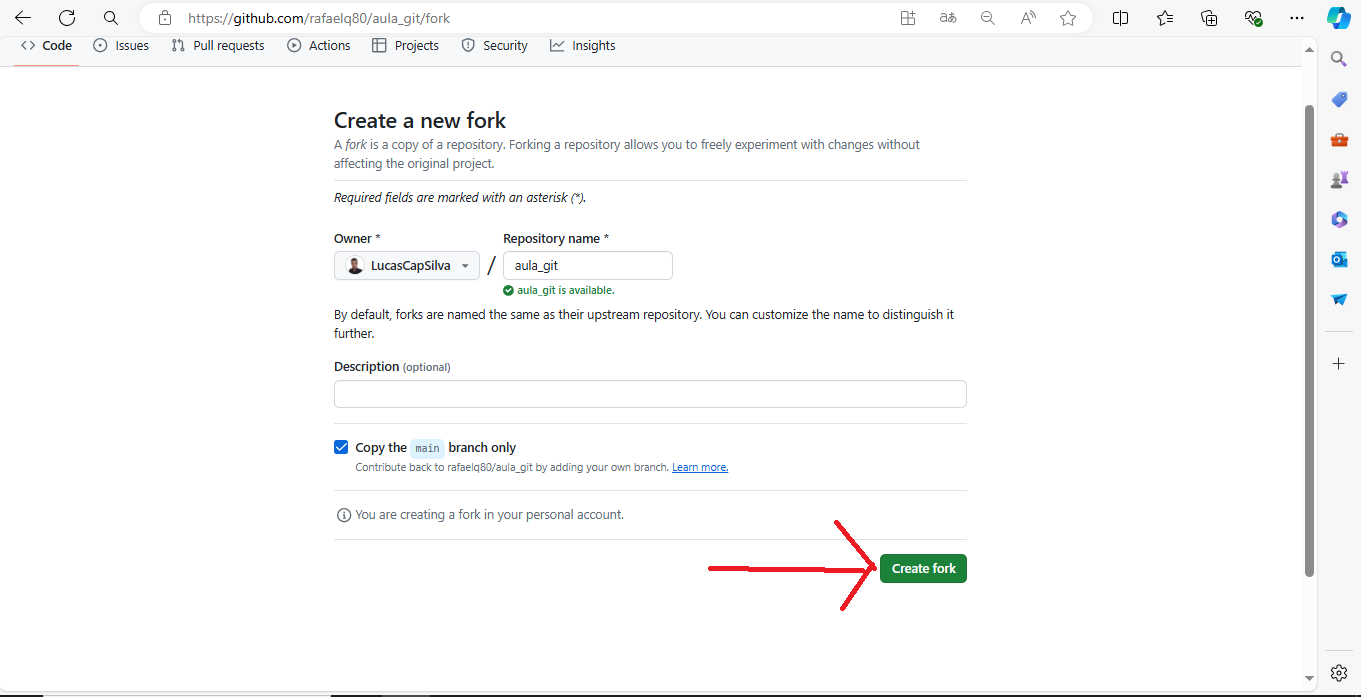Click the page vertical scrollbar thumb
Screen dimensions: 1361x697
[1309, 340]
